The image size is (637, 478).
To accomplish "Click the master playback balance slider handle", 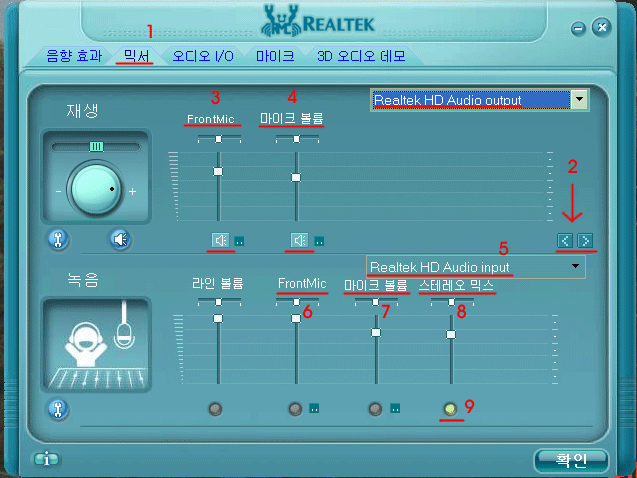I will tap(96, 147).
